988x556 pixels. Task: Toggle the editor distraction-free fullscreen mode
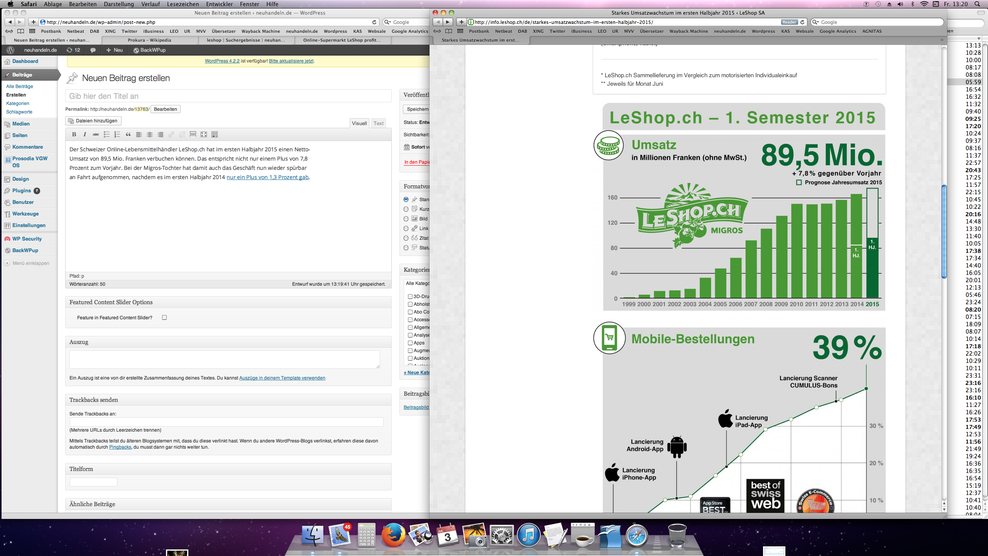(x=204, y=134)
